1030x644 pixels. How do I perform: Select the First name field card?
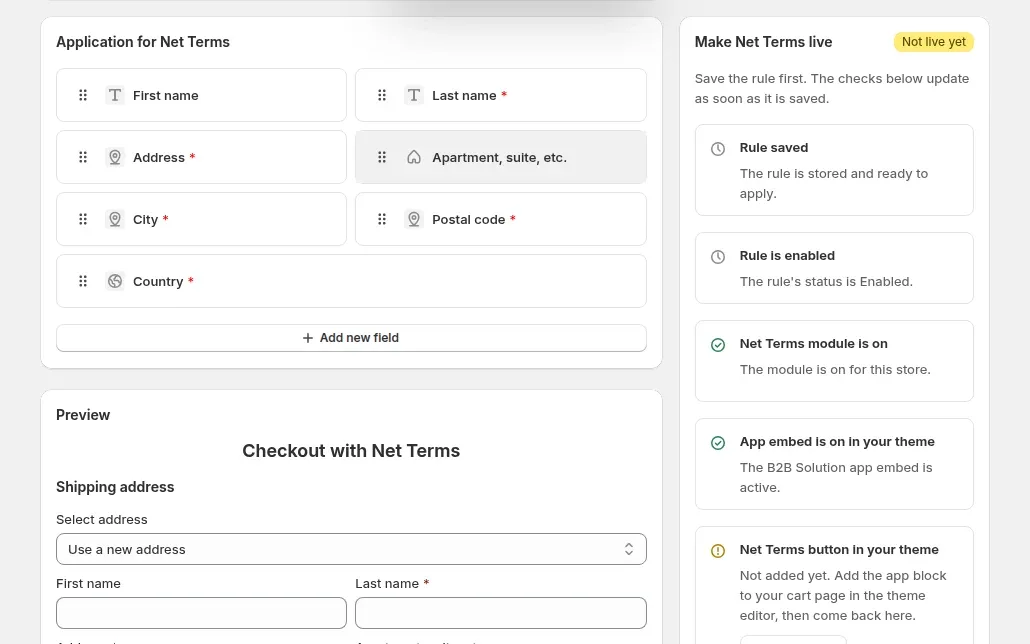pos(201,95)
